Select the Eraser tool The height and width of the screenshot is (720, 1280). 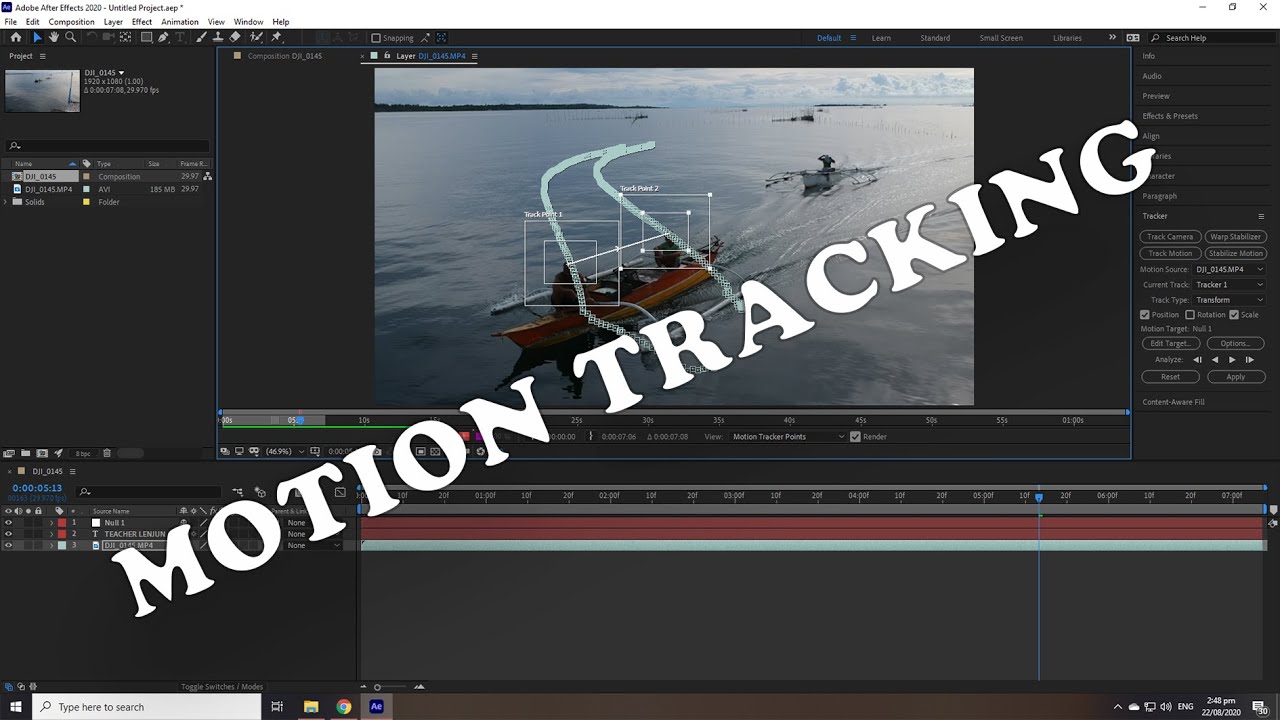[234, 37]
